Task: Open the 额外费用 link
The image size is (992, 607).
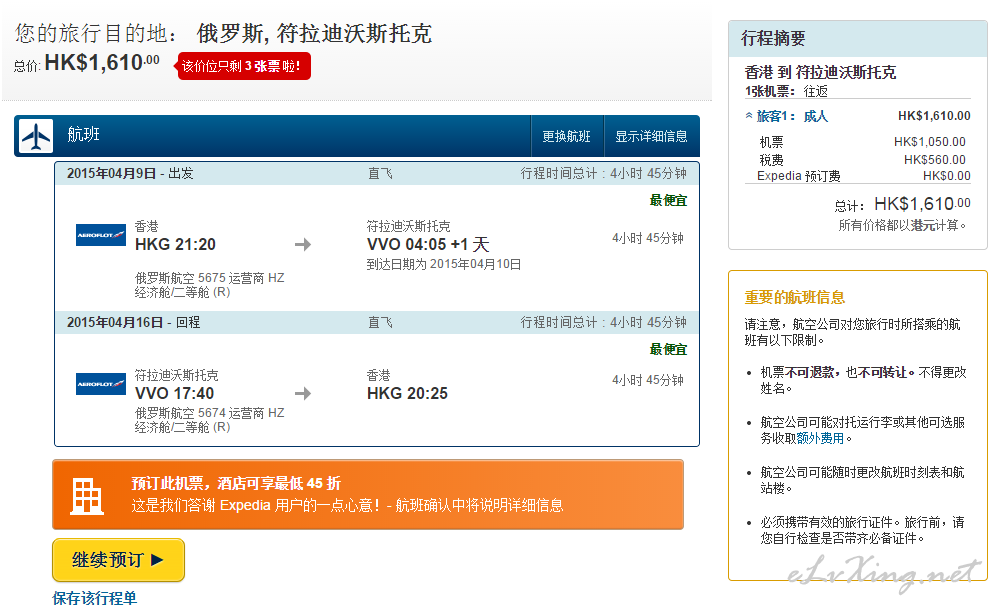Action: [x=820, y=438]
